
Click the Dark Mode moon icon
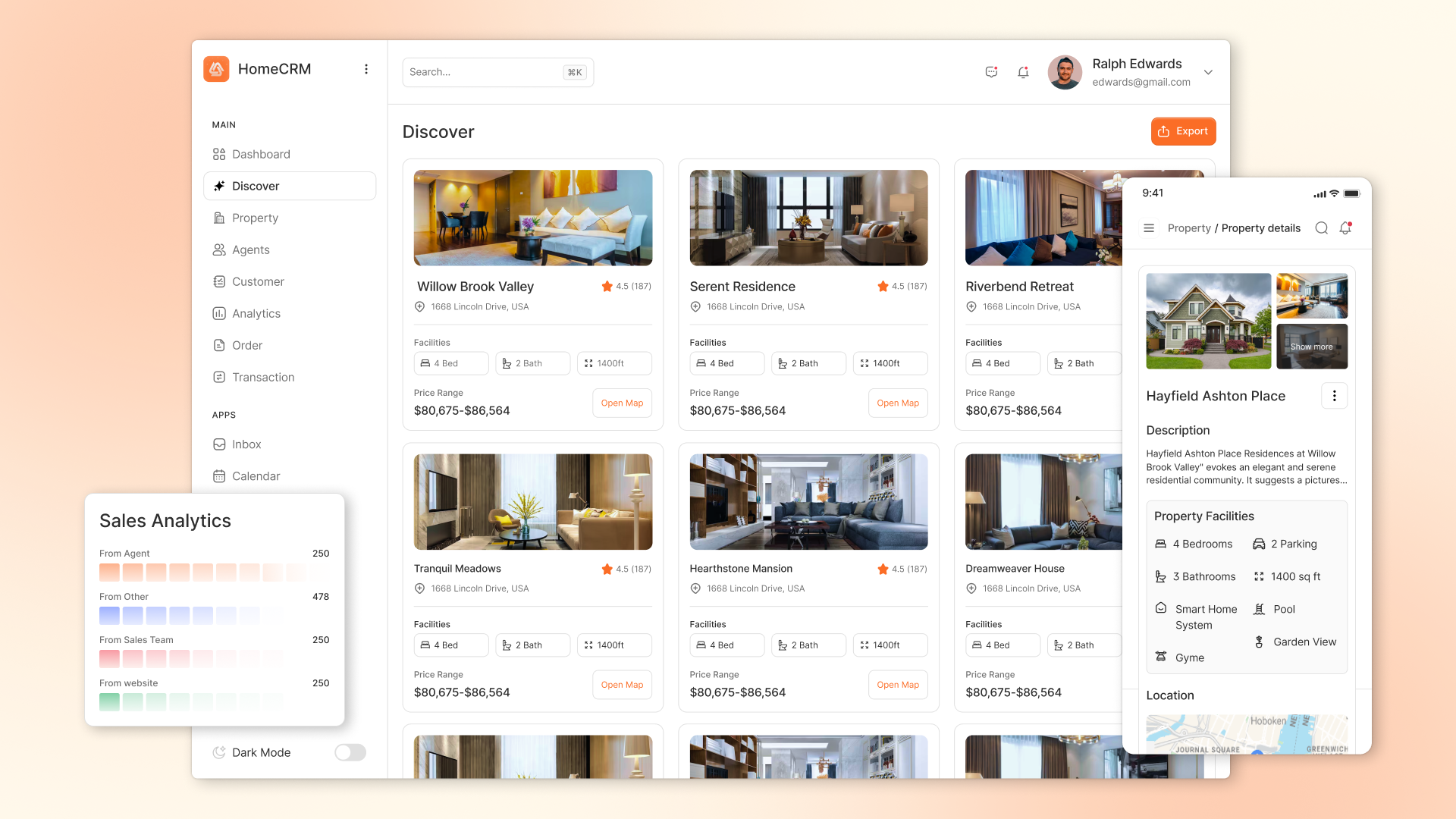219,752
